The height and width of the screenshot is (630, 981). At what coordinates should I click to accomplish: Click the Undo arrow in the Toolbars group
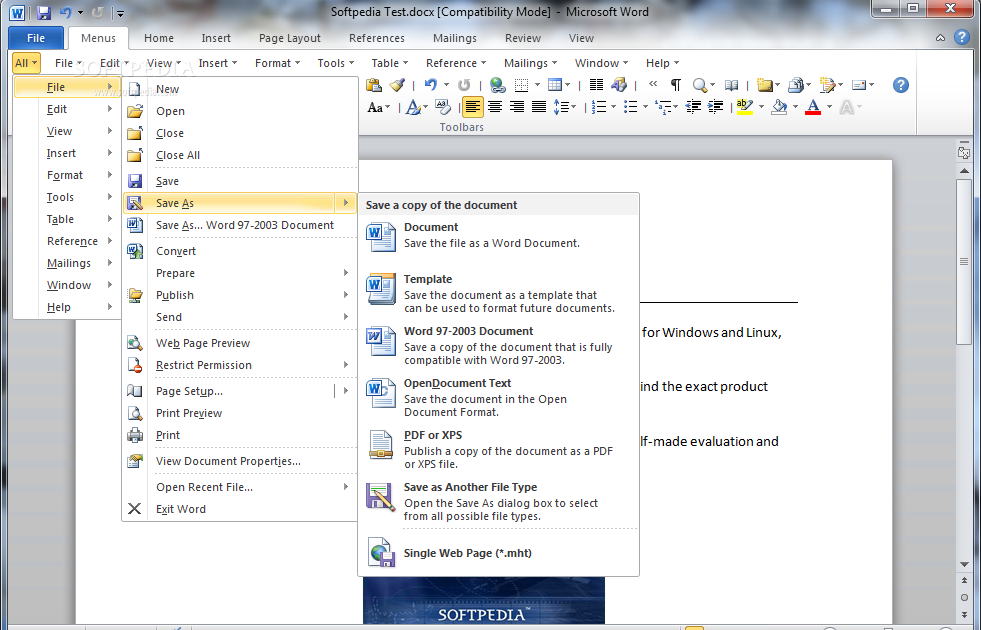pyautogui.click(x=430, y=85)
